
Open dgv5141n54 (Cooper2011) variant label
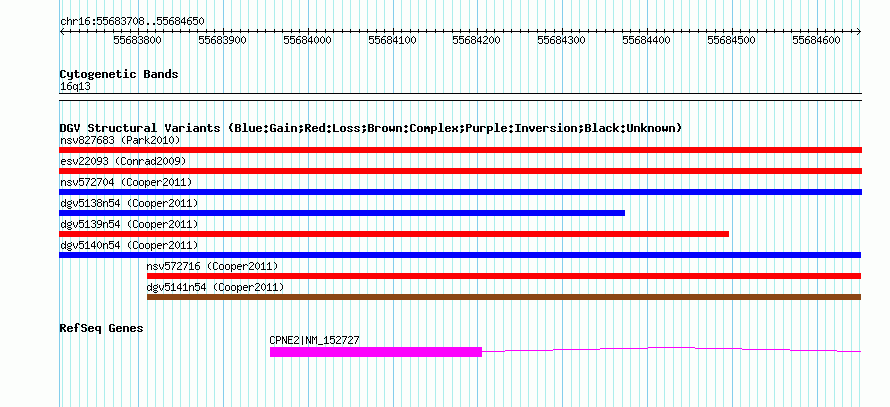[215, 287]
